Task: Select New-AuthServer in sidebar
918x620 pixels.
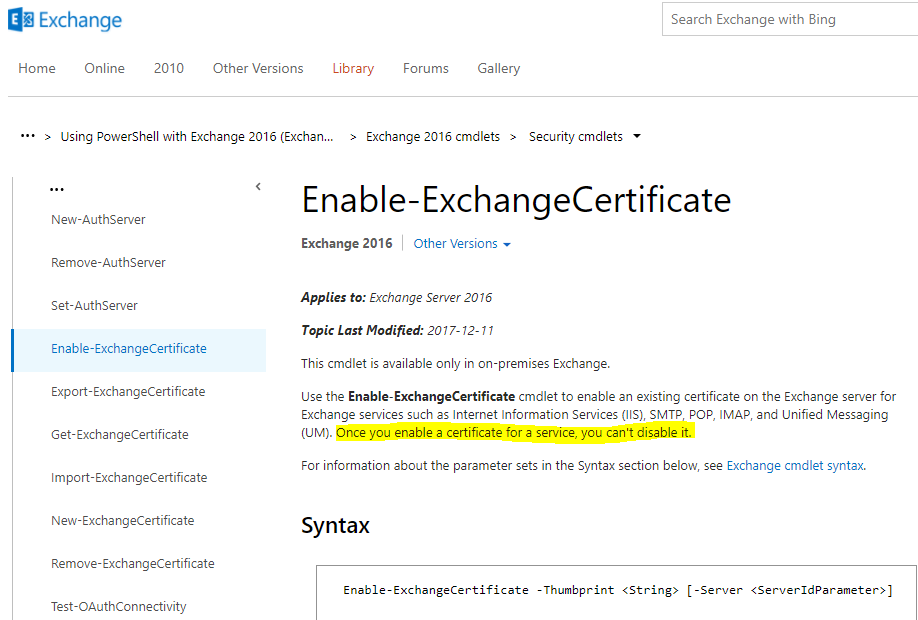Action: (98, 220)
